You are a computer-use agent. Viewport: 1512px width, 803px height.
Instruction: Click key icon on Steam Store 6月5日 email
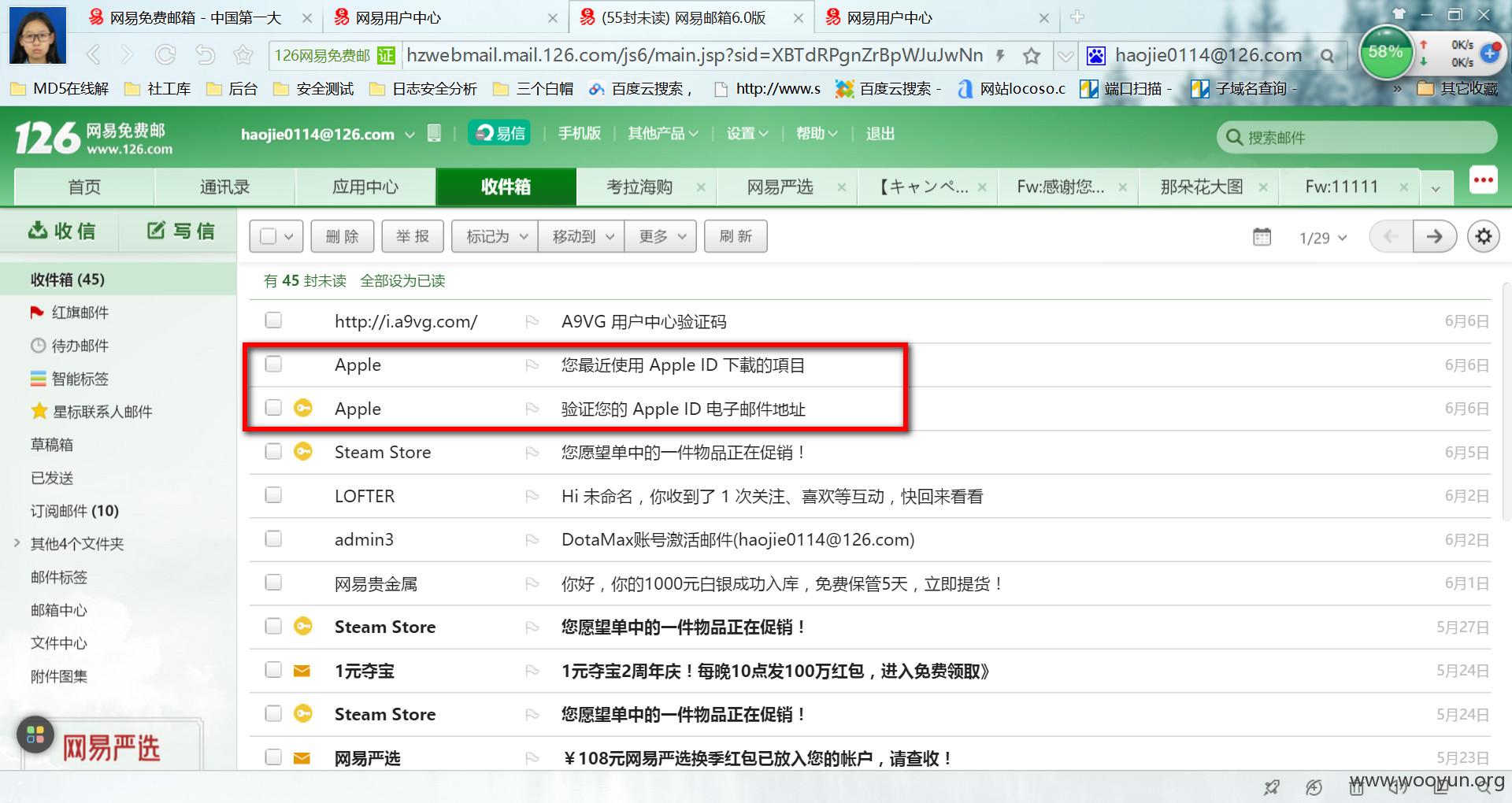coord(303,452)
